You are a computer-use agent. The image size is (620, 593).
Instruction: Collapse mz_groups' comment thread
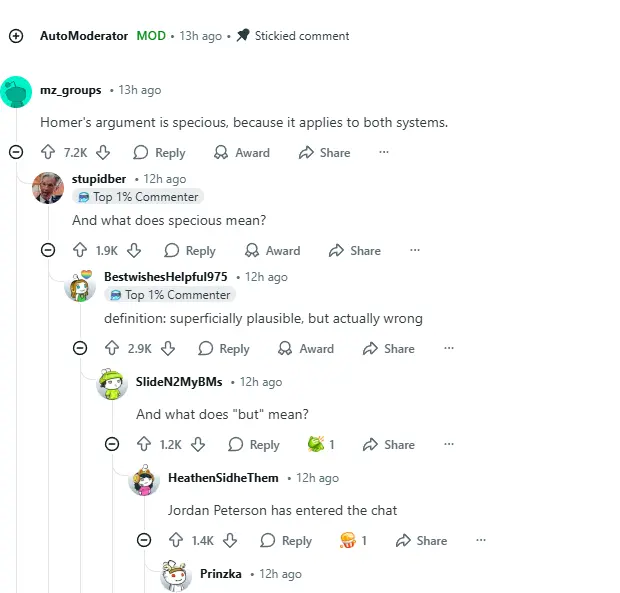click(x=16, y=153)
